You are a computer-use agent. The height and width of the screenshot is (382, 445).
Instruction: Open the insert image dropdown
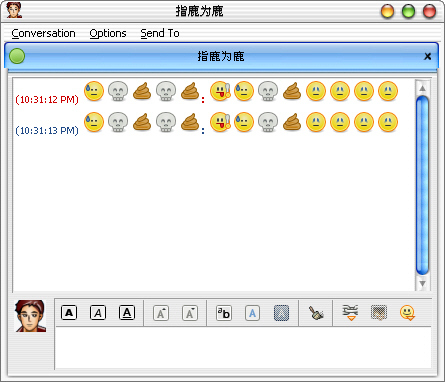point(379,313)
